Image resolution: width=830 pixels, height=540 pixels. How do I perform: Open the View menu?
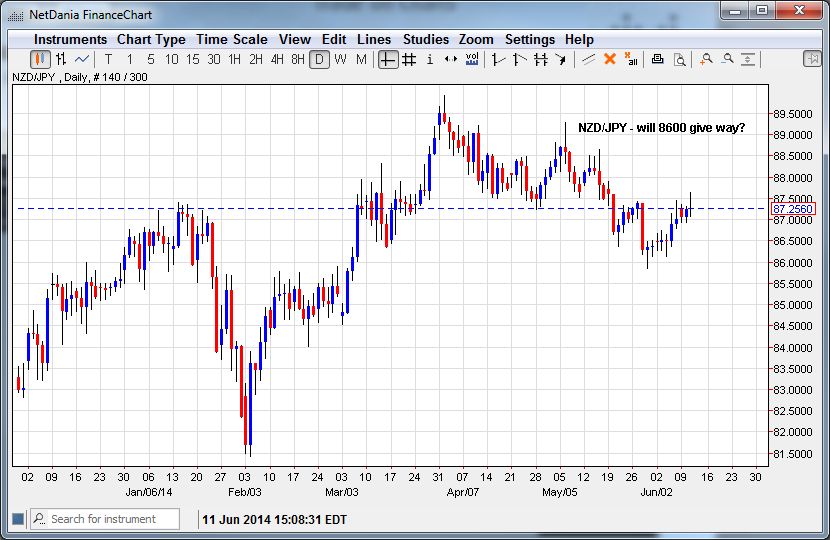pos(295,40)
